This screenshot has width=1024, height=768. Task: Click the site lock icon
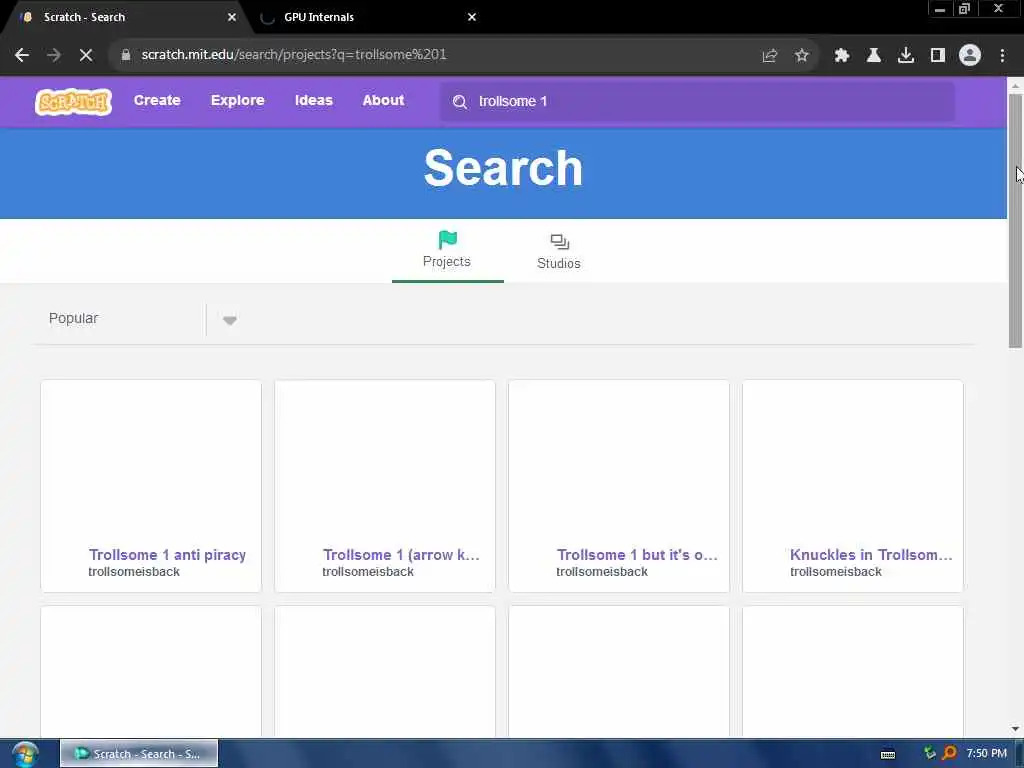click(125, 55)
